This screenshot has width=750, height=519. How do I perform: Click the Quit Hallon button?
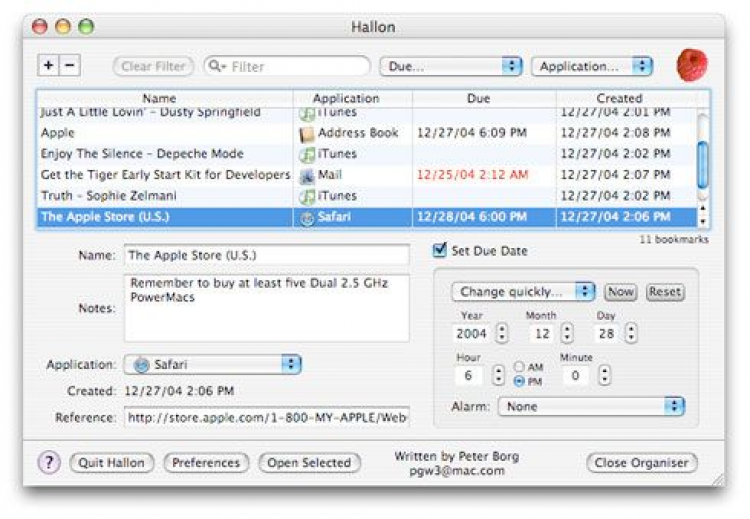[111, 463]
